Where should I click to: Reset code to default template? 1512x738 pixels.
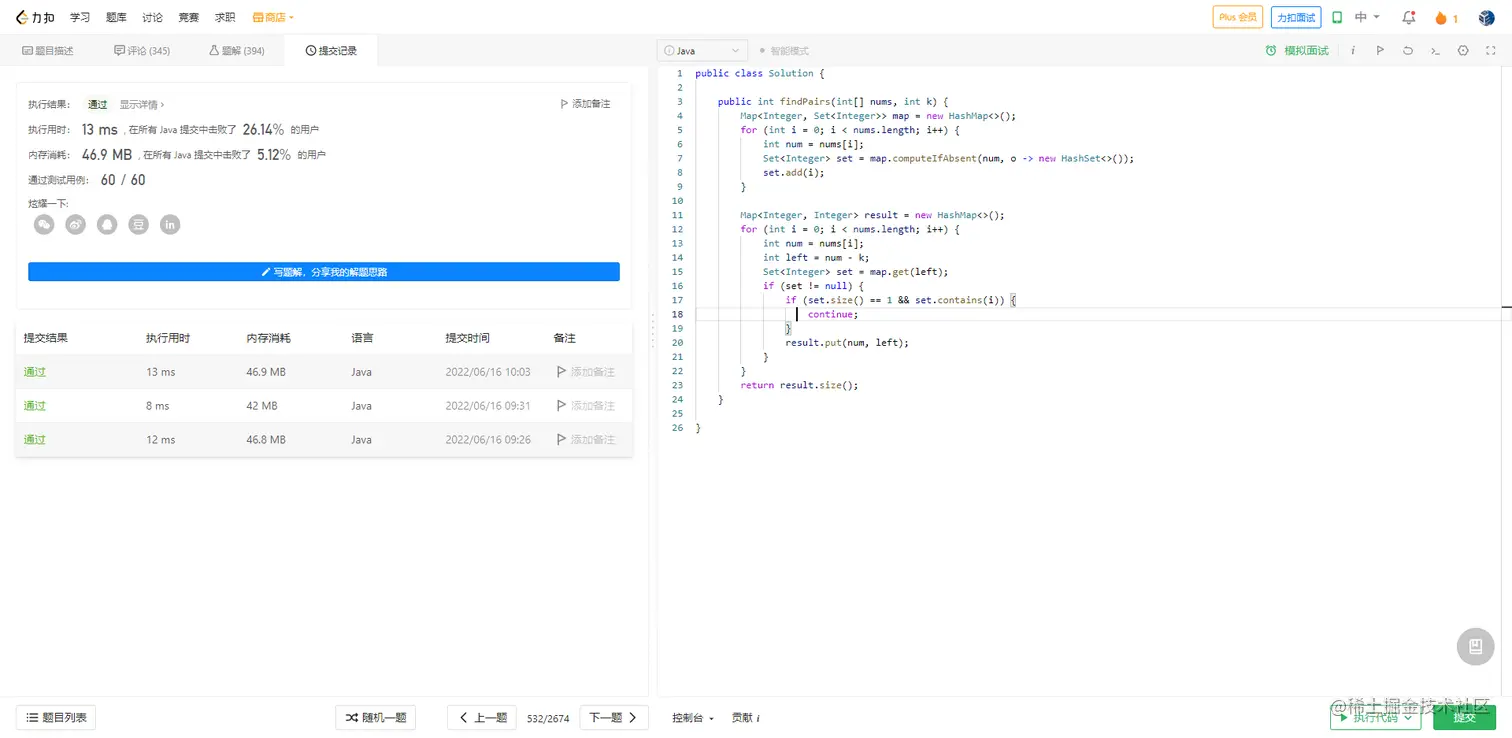tap(1408, 51)
